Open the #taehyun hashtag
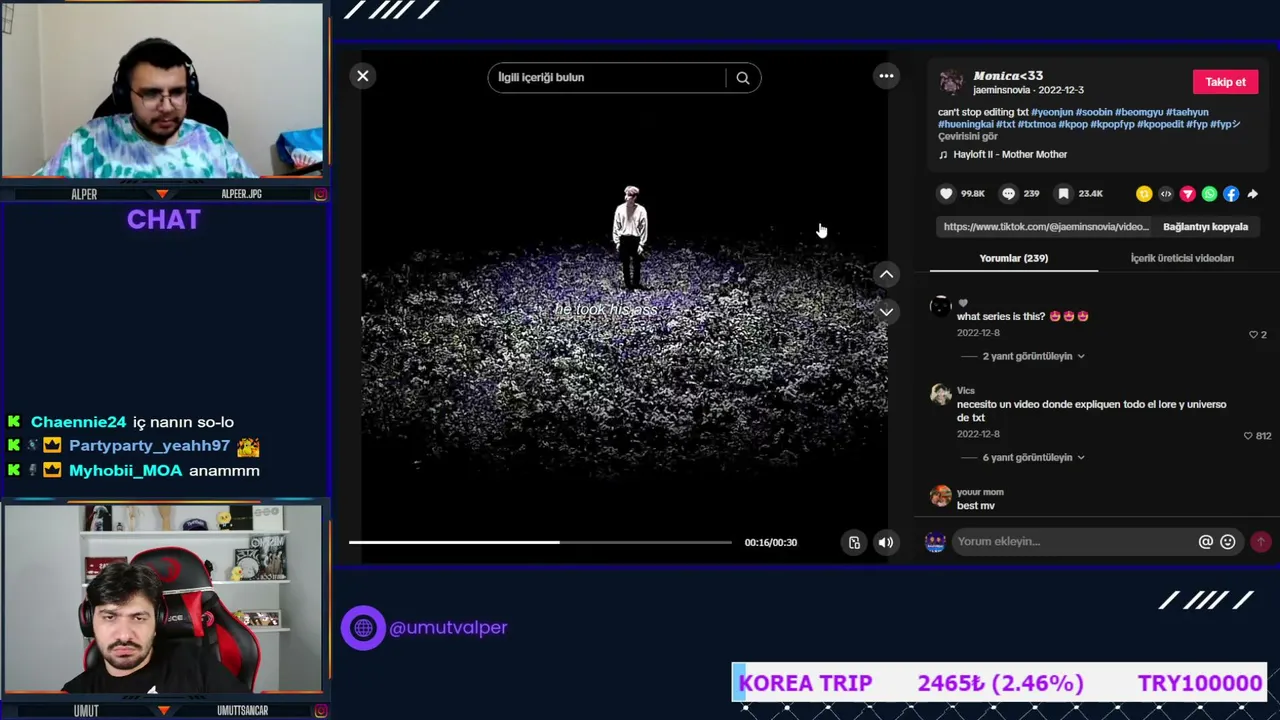Screen dimensions: 1280x720 click(1187, 112)
